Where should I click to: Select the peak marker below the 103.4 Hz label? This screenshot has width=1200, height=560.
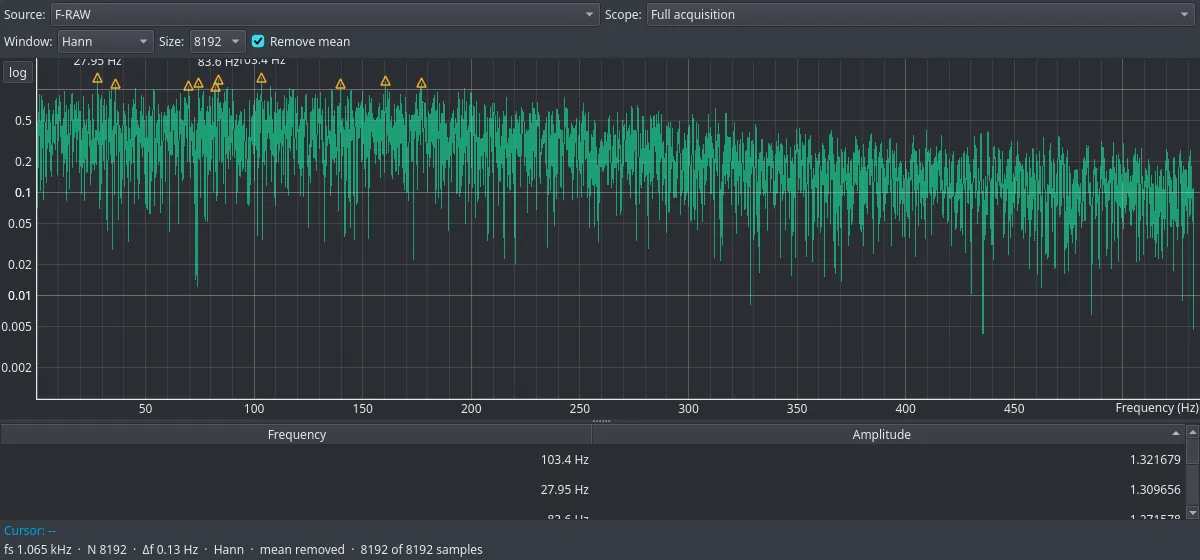(x=261, y=78)
